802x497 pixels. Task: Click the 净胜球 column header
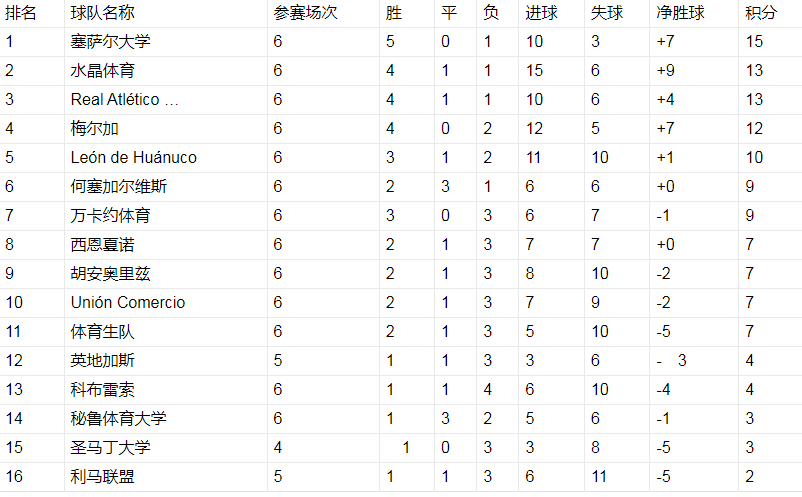coord(680,13)
